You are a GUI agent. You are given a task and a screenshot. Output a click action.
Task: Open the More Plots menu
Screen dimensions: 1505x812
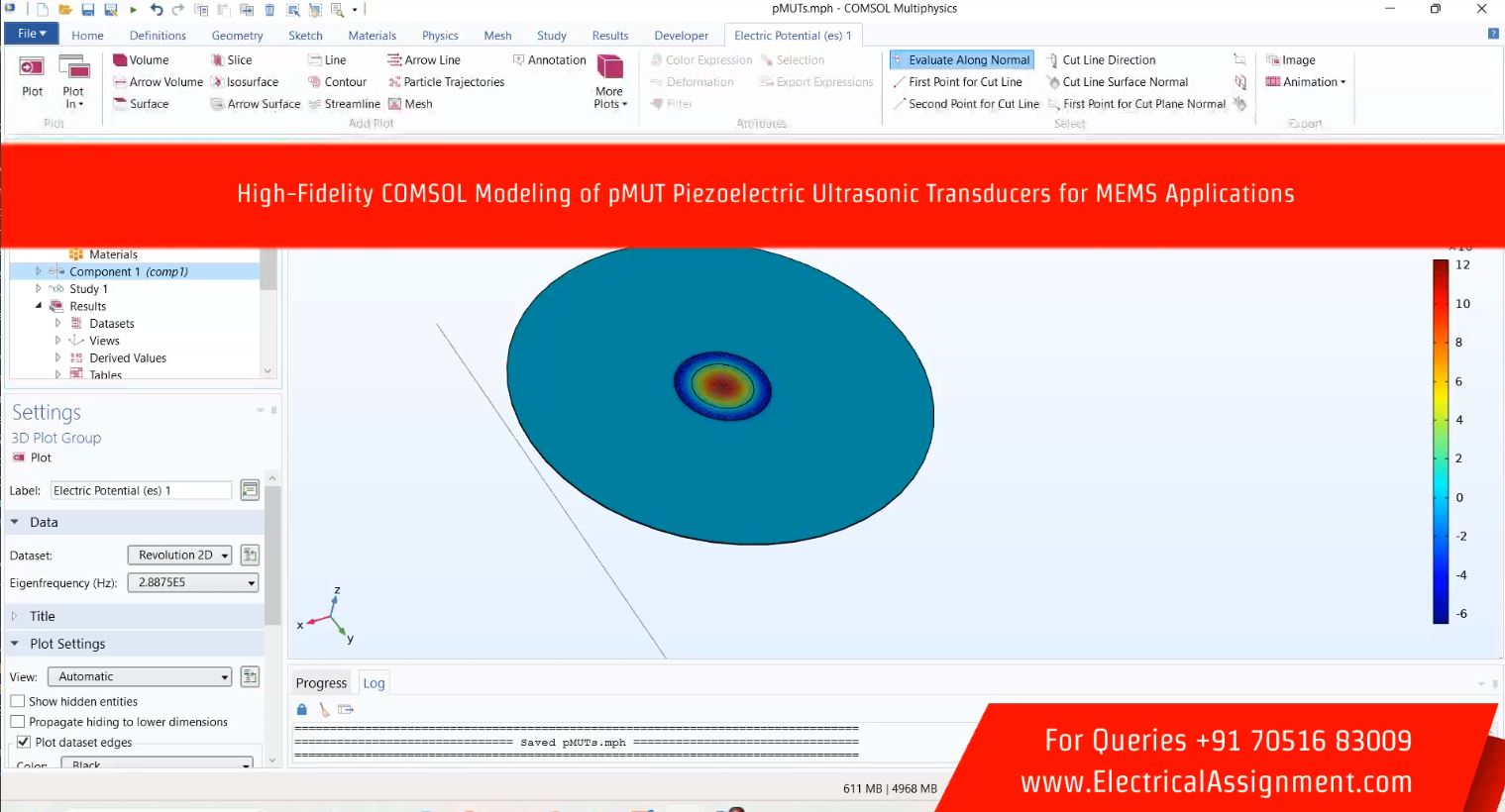click(x=609, y=82)
